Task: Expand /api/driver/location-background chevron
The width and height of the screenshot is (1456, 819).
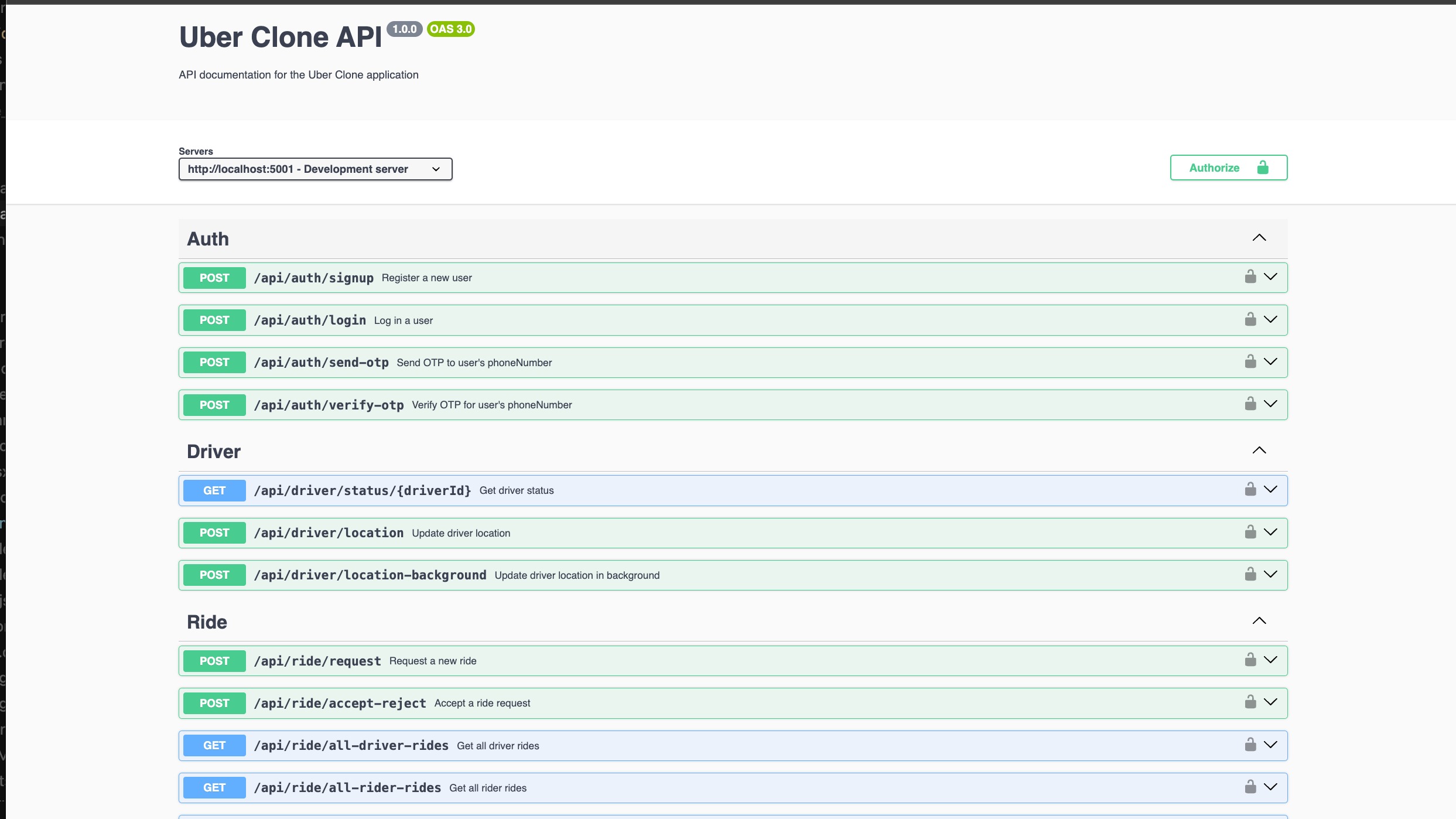Action: 1270,574
